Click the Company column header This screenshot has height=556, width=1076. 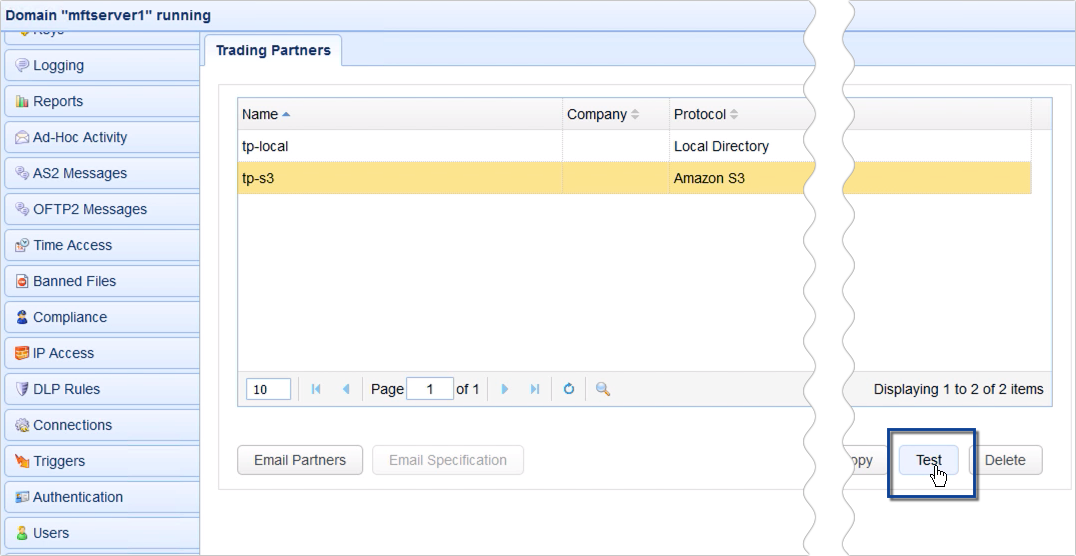(616, 114)
